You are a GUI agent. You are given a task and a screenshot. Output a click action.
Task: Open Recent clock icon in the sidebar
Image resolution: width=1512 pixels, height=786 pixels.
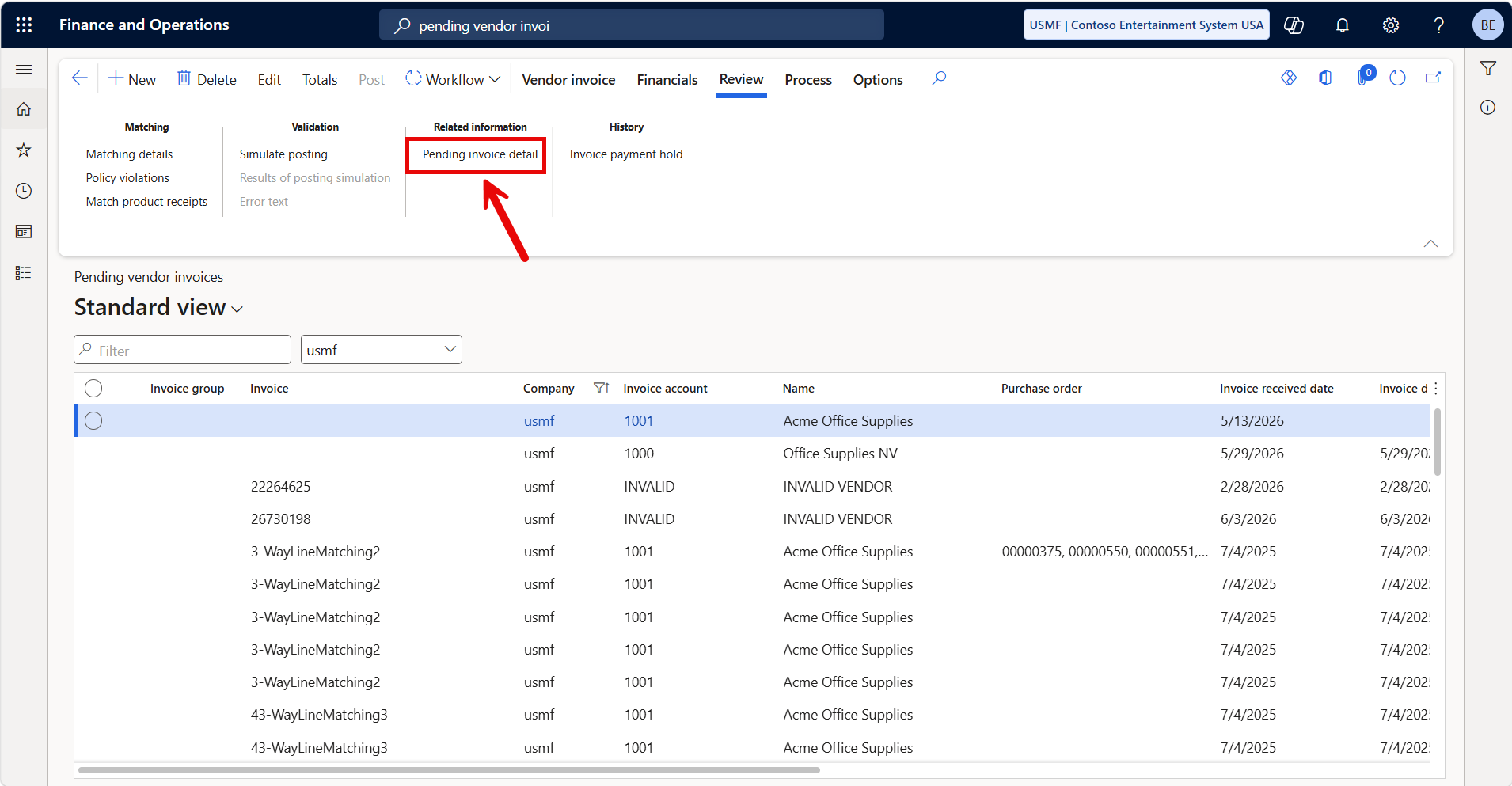(x=24, y=191)
